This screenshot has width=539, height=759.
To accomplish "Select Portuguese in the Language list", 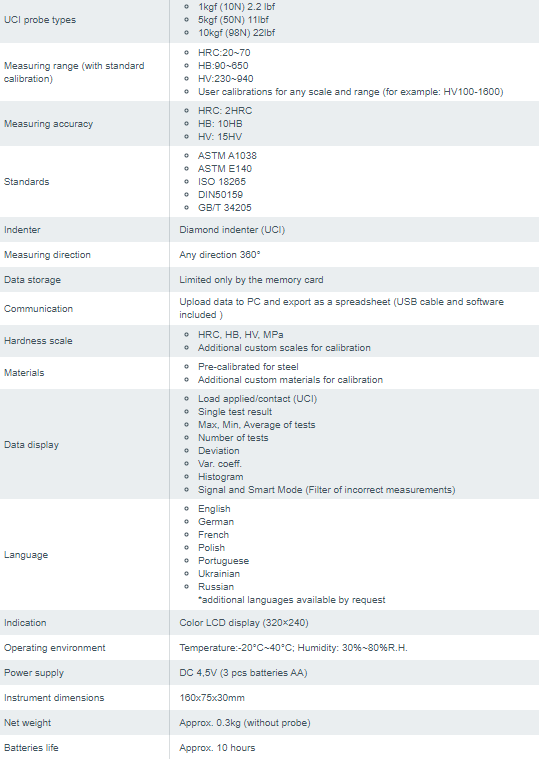I will pyautogui.click(x=224, y=561).
